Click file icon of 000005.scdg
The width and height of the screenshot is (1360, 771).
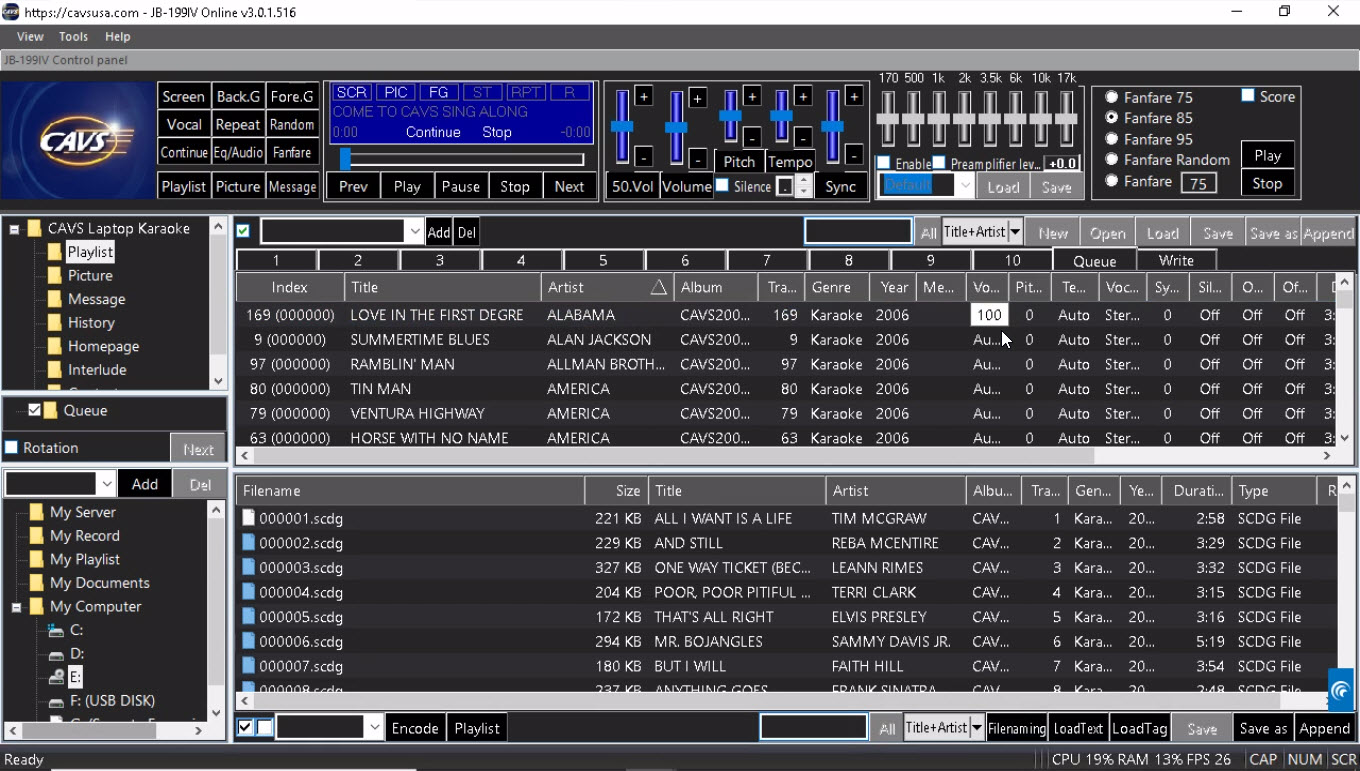(x=248, y=617)
